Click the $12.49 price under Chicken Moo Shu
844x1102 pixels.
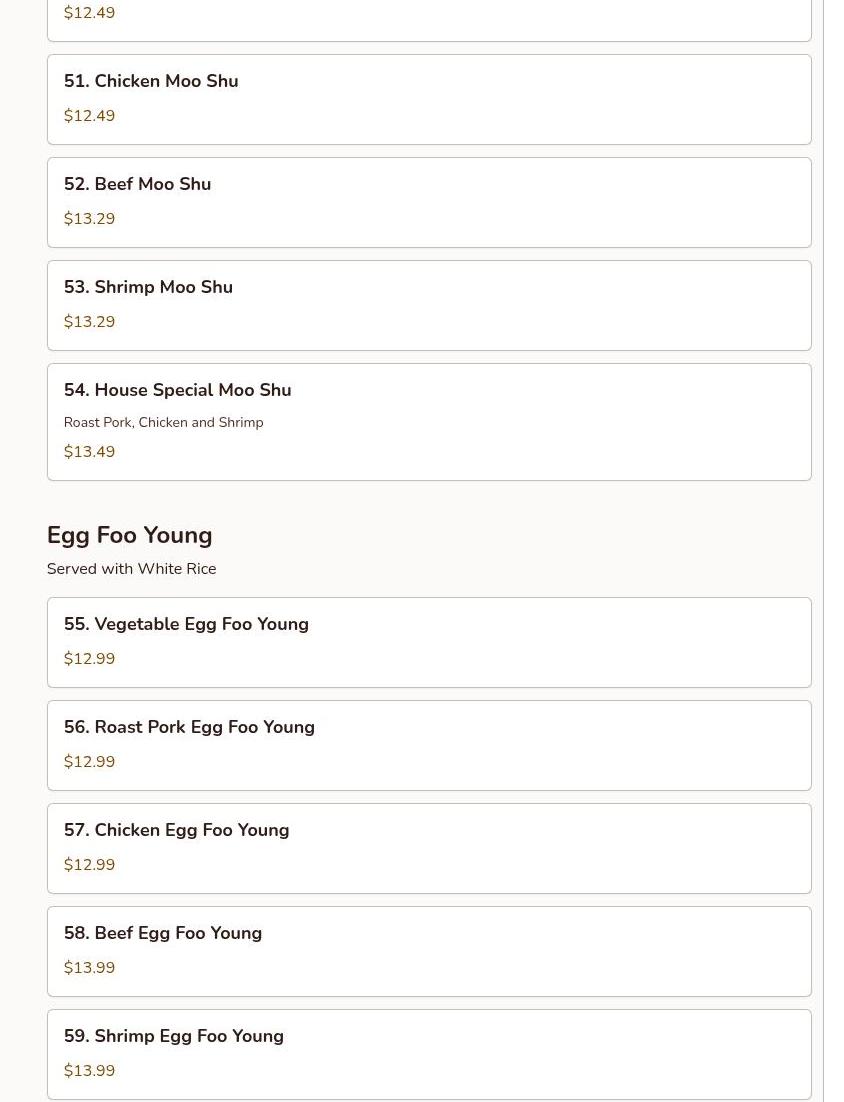[x=89, y=116]
